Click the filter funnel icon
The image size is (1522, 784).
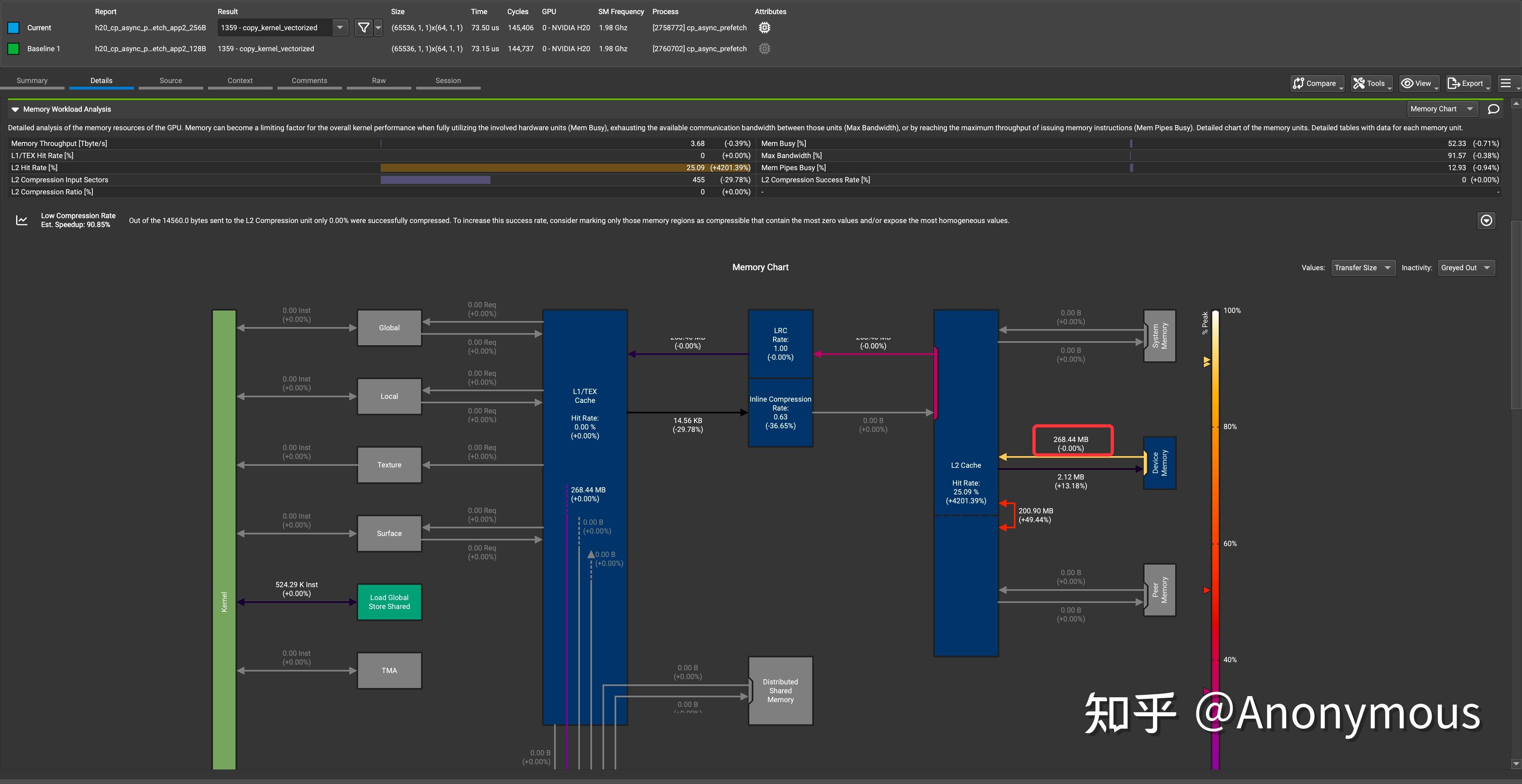tap(363, 28)
